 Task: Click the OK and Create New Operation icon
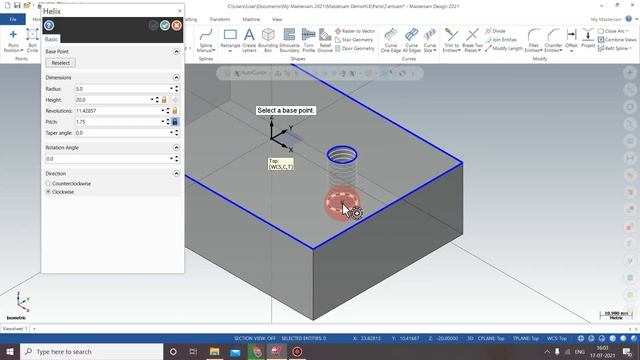153,25
